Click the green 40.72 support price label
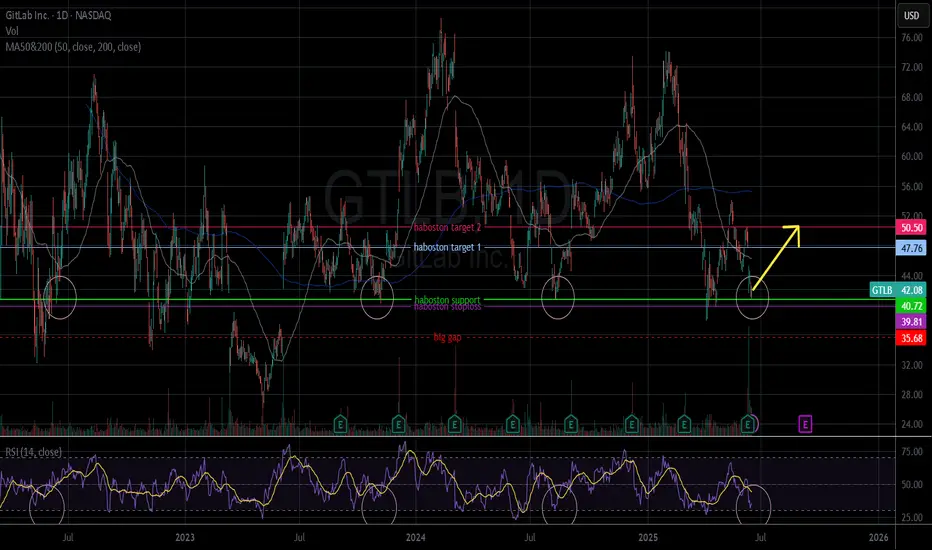The height and width of the screenshot is (550, 932). pos(911,306)
